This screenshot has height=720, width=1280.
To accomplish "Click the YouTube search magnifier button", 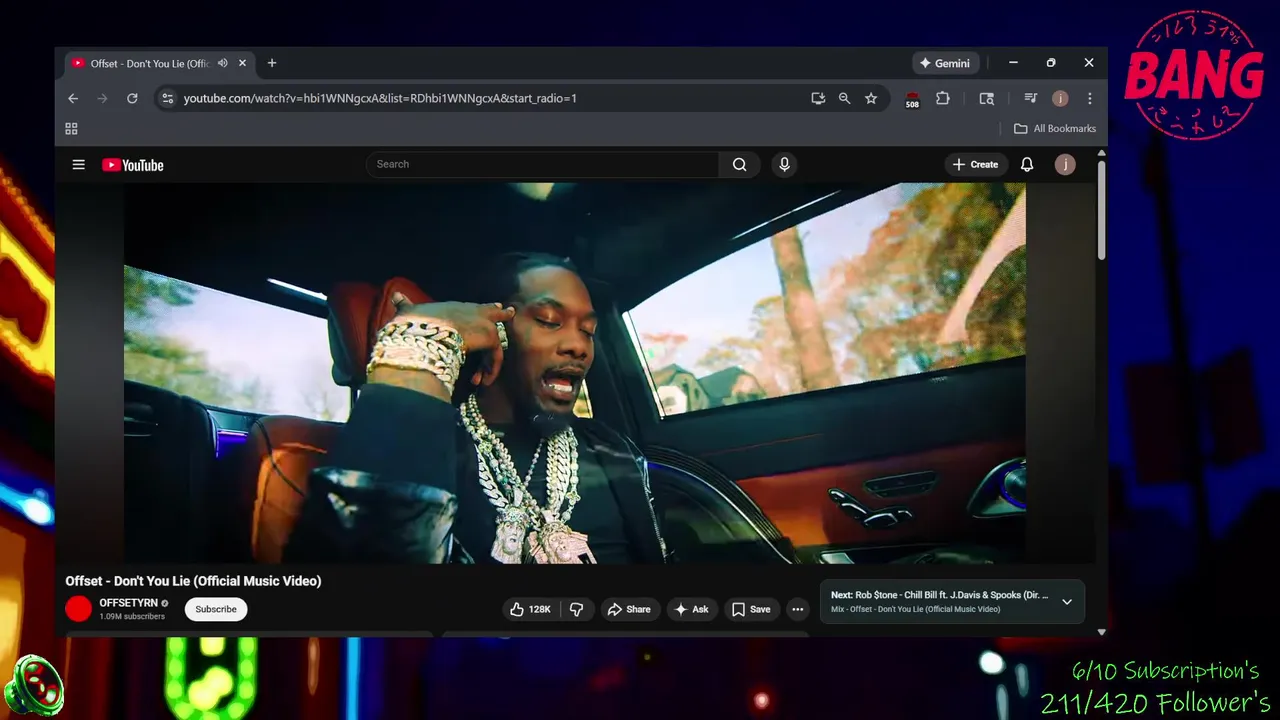I will 740,164.
